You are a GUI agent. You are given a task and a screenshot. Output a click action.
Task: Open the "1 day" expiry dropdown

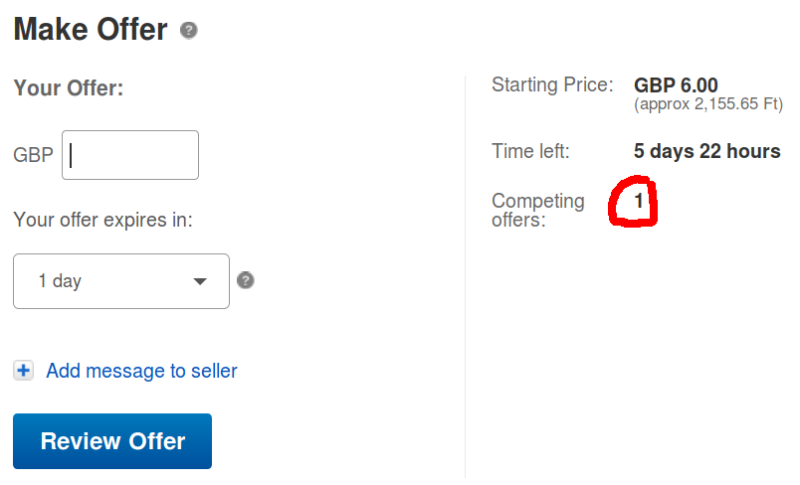coord(121,281)
